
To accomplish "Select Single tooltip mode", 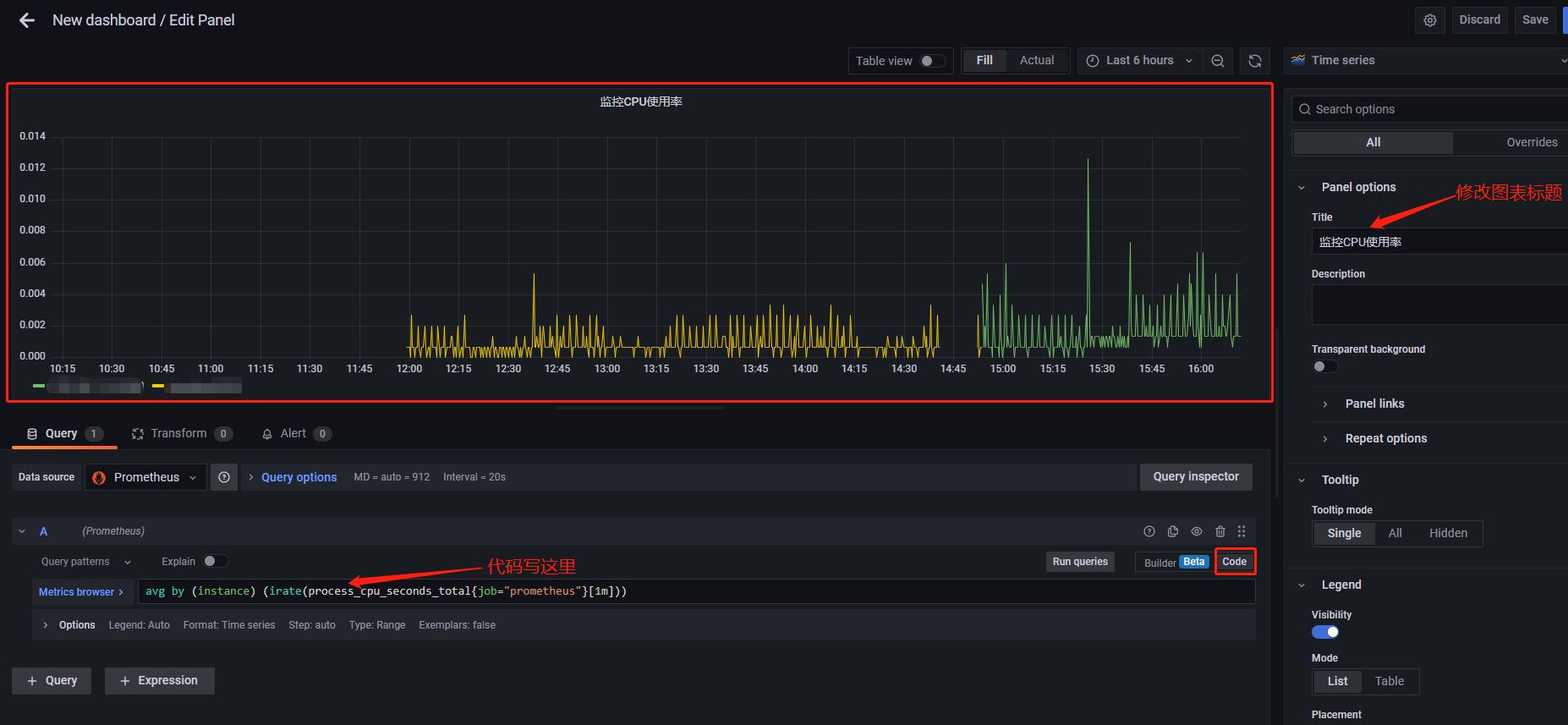I will coord(1344,533).
